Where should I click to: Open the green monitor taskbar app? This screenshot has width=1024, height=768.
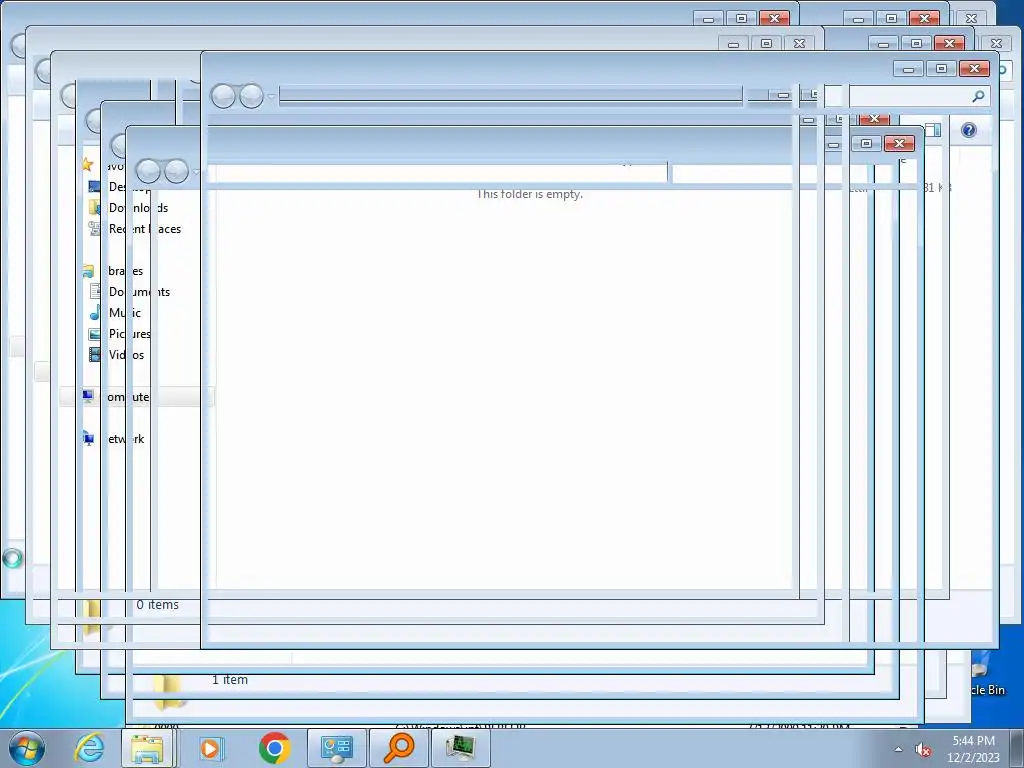click(461, 748)
